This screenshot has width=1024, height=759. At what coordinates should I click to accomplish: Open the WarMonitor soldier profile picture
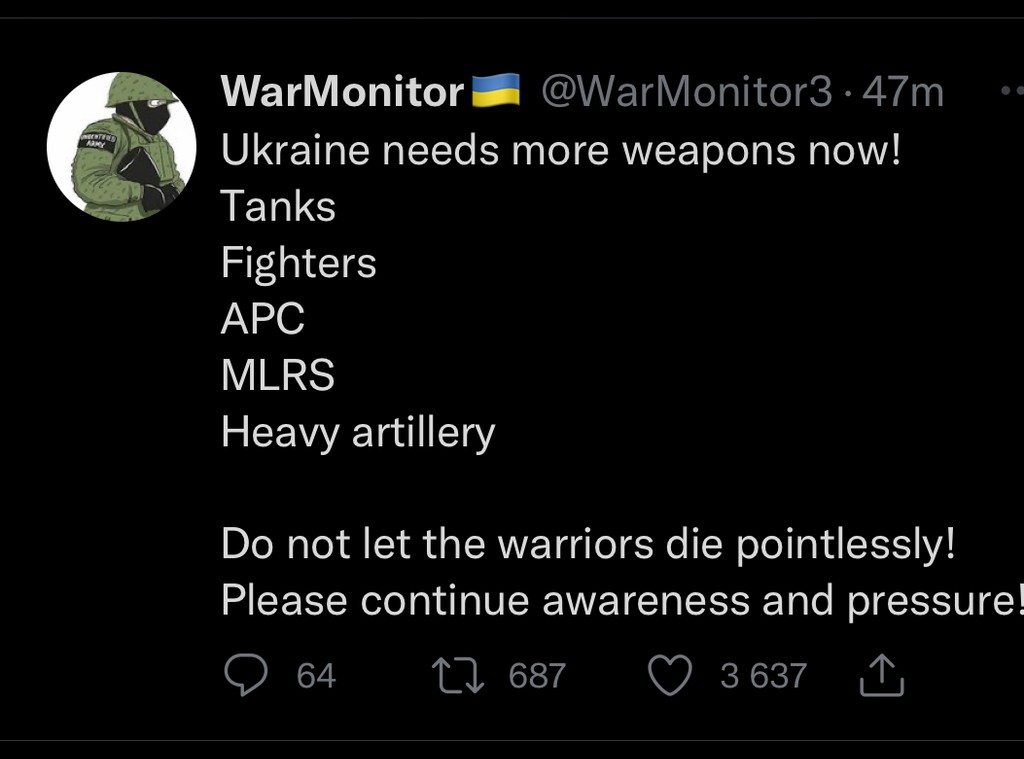coord(121,146)
